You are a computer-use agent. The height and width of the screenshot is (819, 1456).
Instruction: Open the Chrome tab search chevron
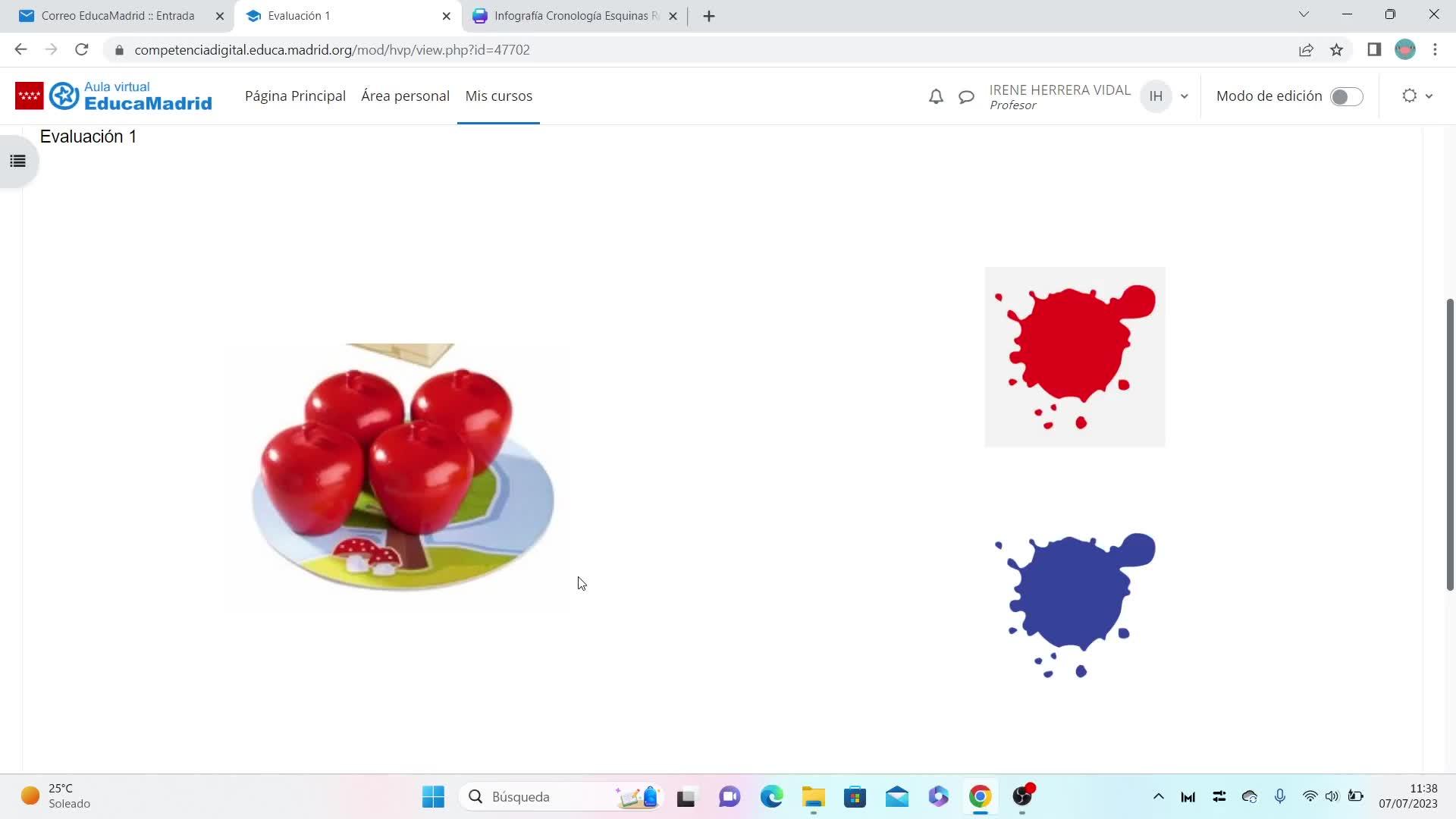1304,14
